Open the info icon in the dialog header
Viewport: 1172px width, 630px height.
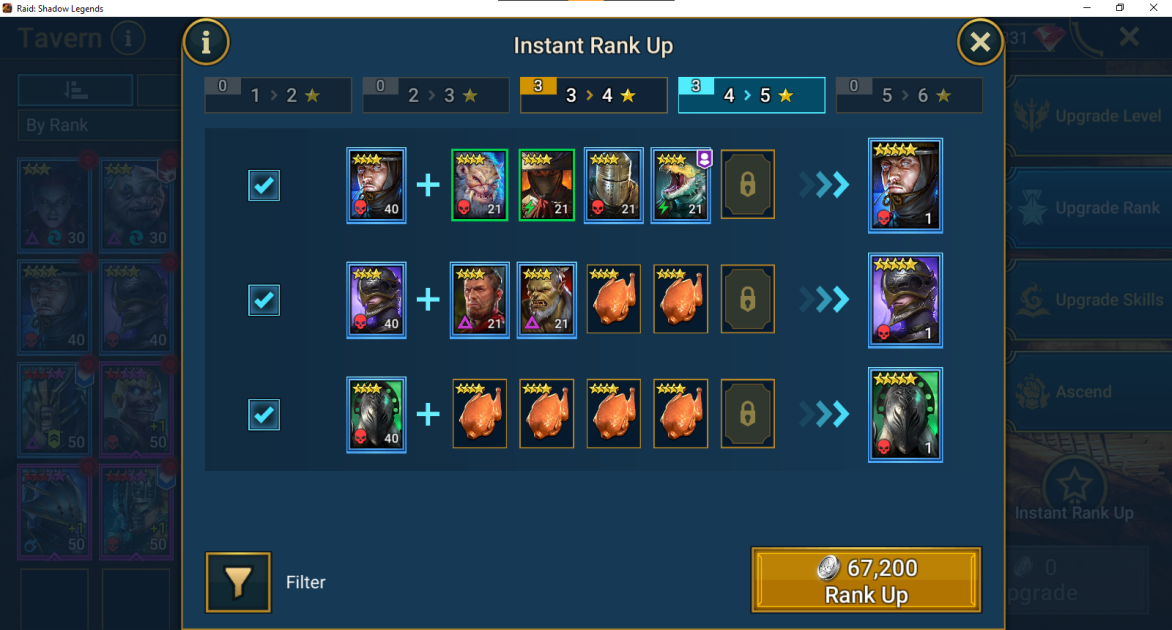[206, 42]
